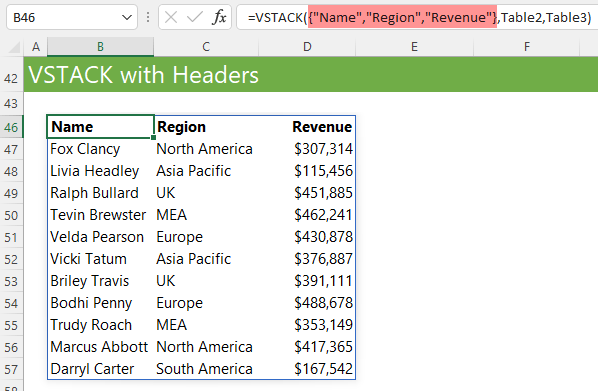Select revenue cell '$462,241'
This screenshot has width=598, height=391.
[307, 215]
